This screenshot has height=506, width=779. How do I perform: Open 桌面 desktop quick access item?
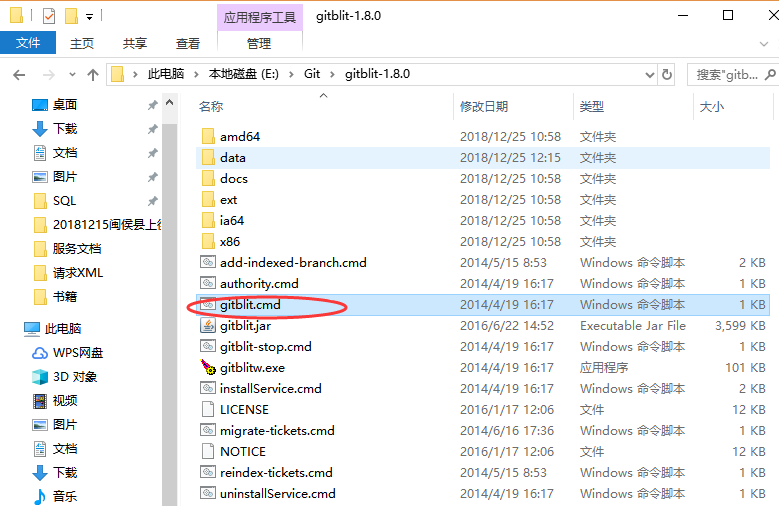pyautogui.click(x=55, y=104)
